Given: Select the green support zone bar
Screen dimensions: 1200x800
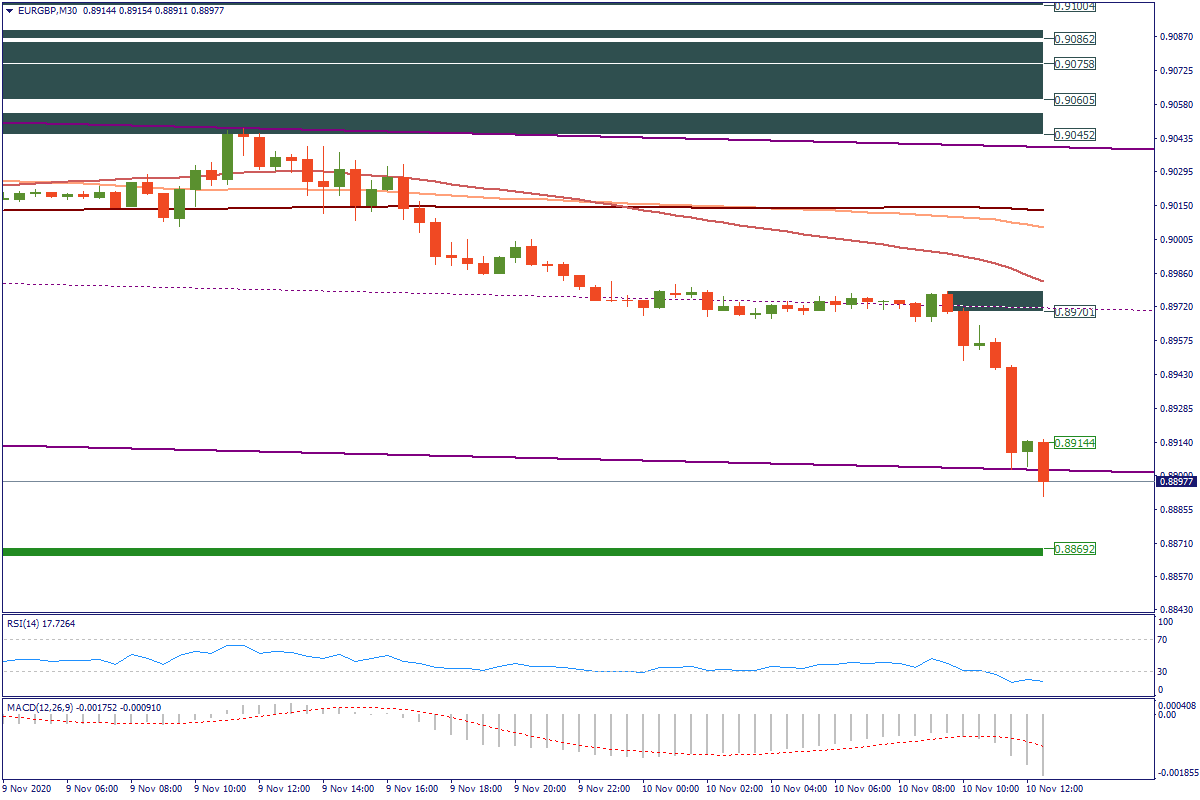Looking at the screenshot, I should (x=520, y=551).
